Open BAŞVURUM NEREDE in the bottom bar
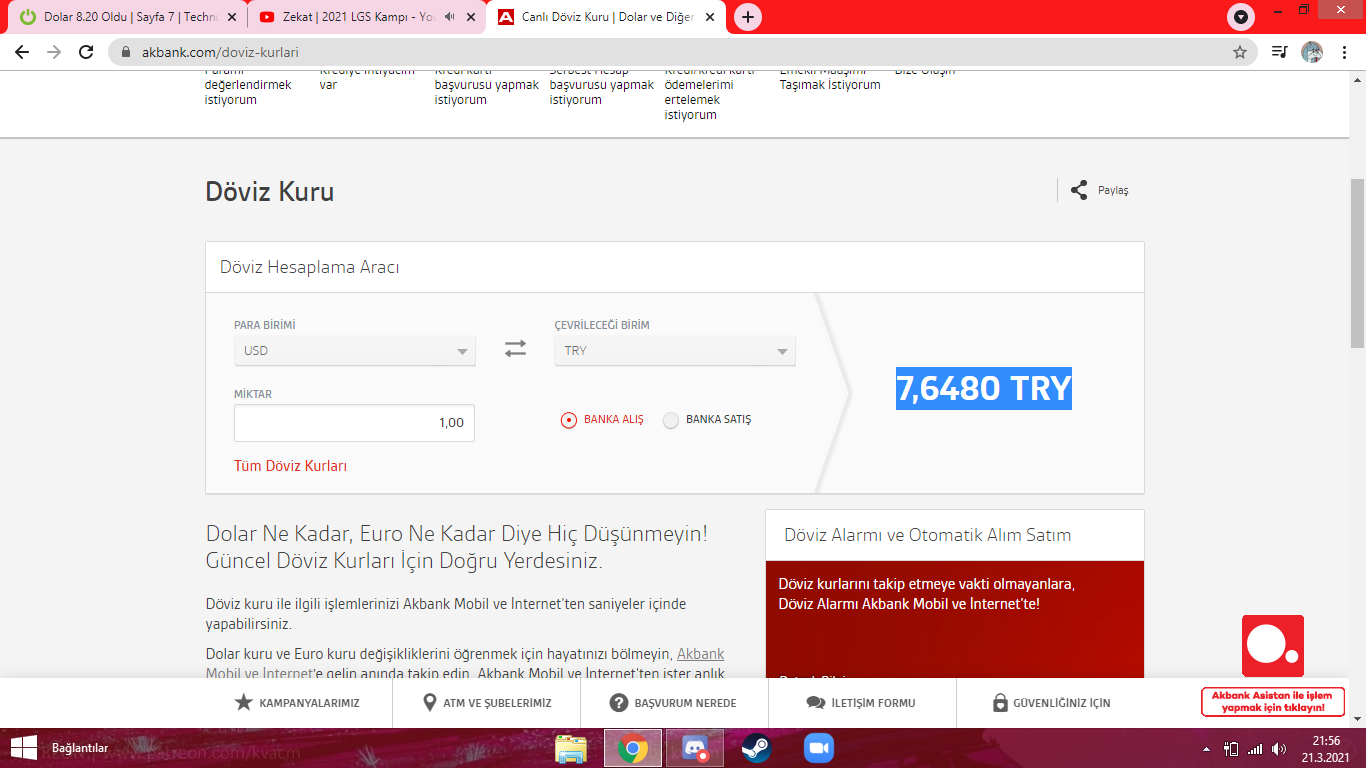This screenshot has height=768, width=1366. (x=685, y=703)
